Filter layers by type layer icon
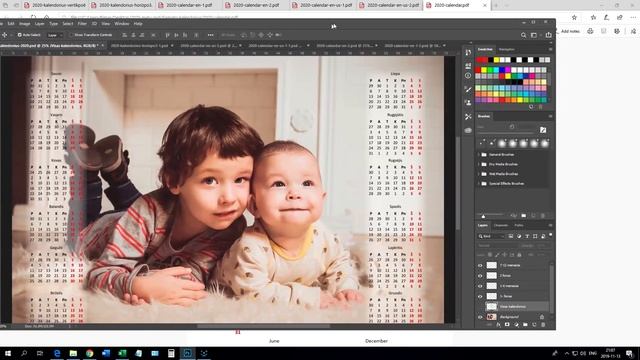The image size is (640, 360). [527, 236]
